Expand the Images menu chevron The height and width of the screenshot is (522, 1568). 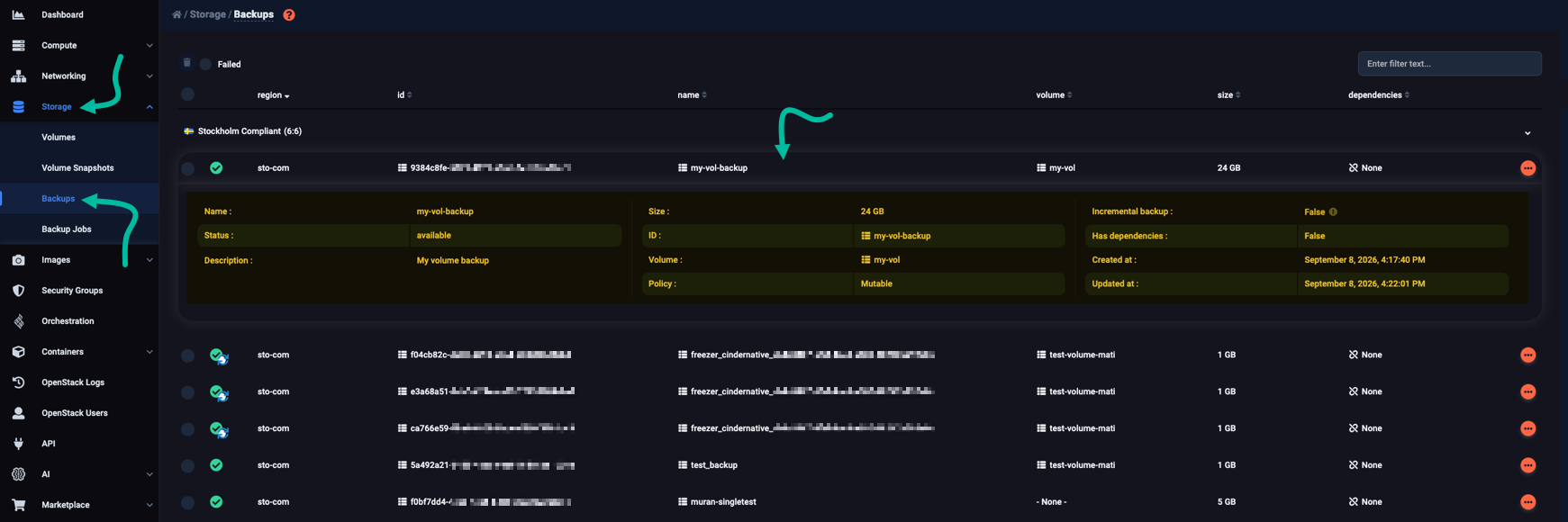tap(150, 260)
